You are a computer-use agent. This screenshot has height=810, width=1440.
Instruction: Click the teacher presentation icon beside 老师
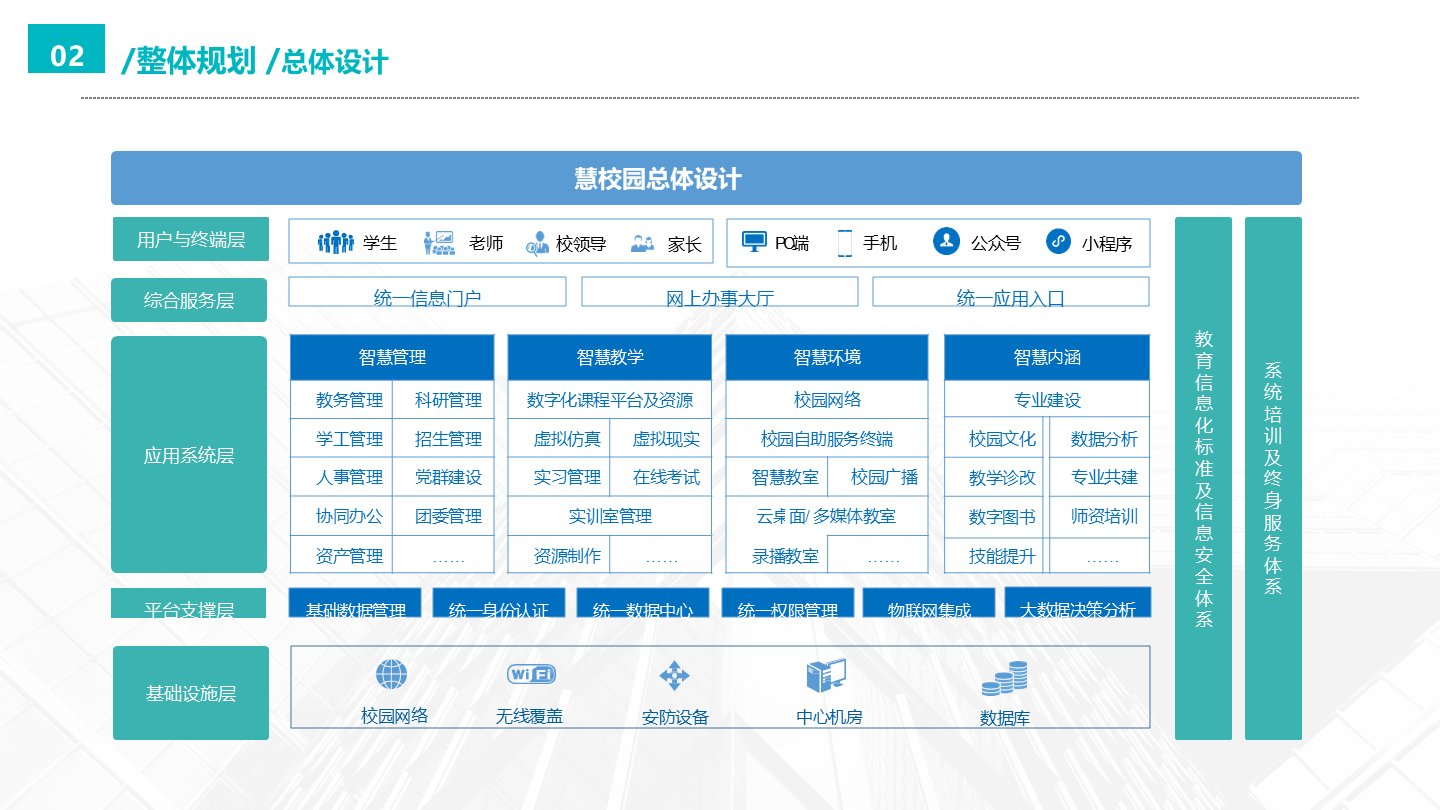click(x=439, y=243)
